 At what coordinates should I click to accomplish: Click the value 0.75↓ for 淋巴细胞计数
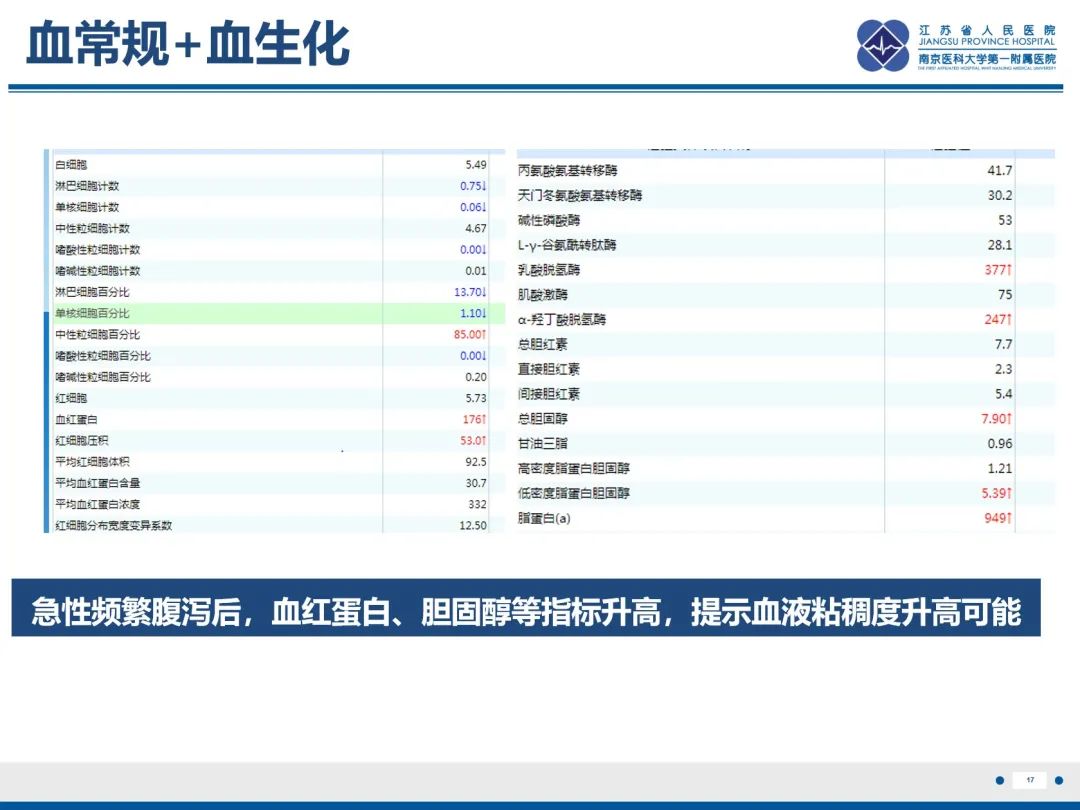(473, 186)
